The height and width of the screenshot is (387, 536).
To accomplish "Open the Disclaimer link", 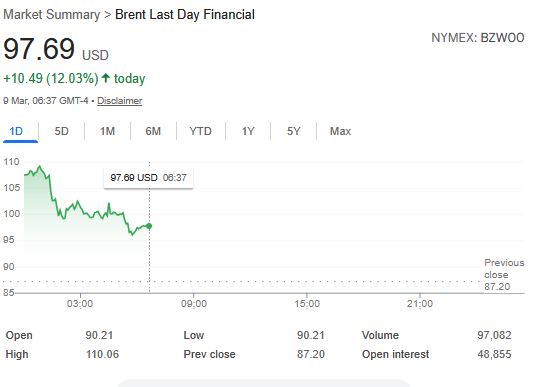I will coord(120,101).
